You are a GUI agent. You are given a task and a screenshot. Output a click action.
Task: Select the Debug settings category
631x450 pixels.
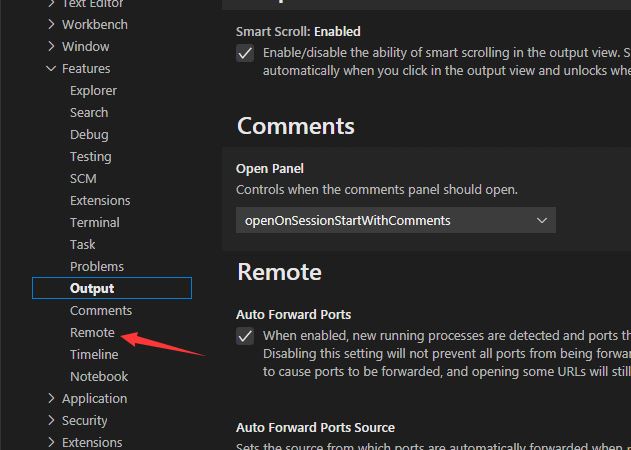89,135
